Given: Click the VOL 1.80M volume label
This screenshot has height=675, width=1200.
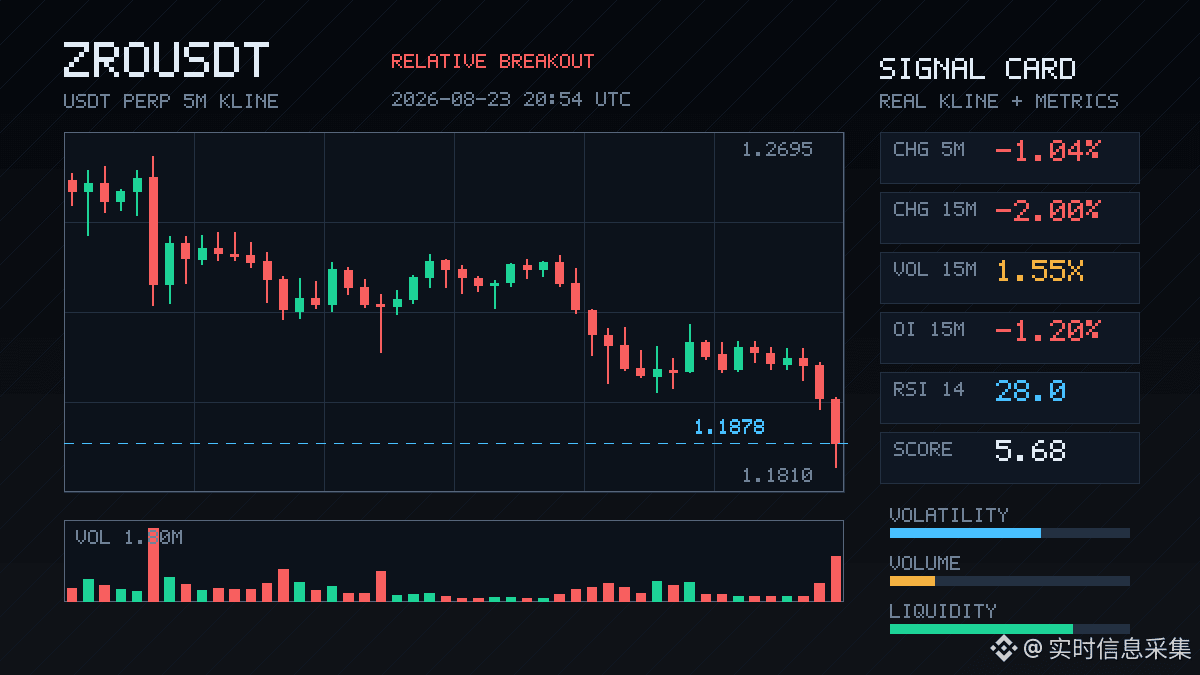Looking at the screenshot, I should 129,538.
